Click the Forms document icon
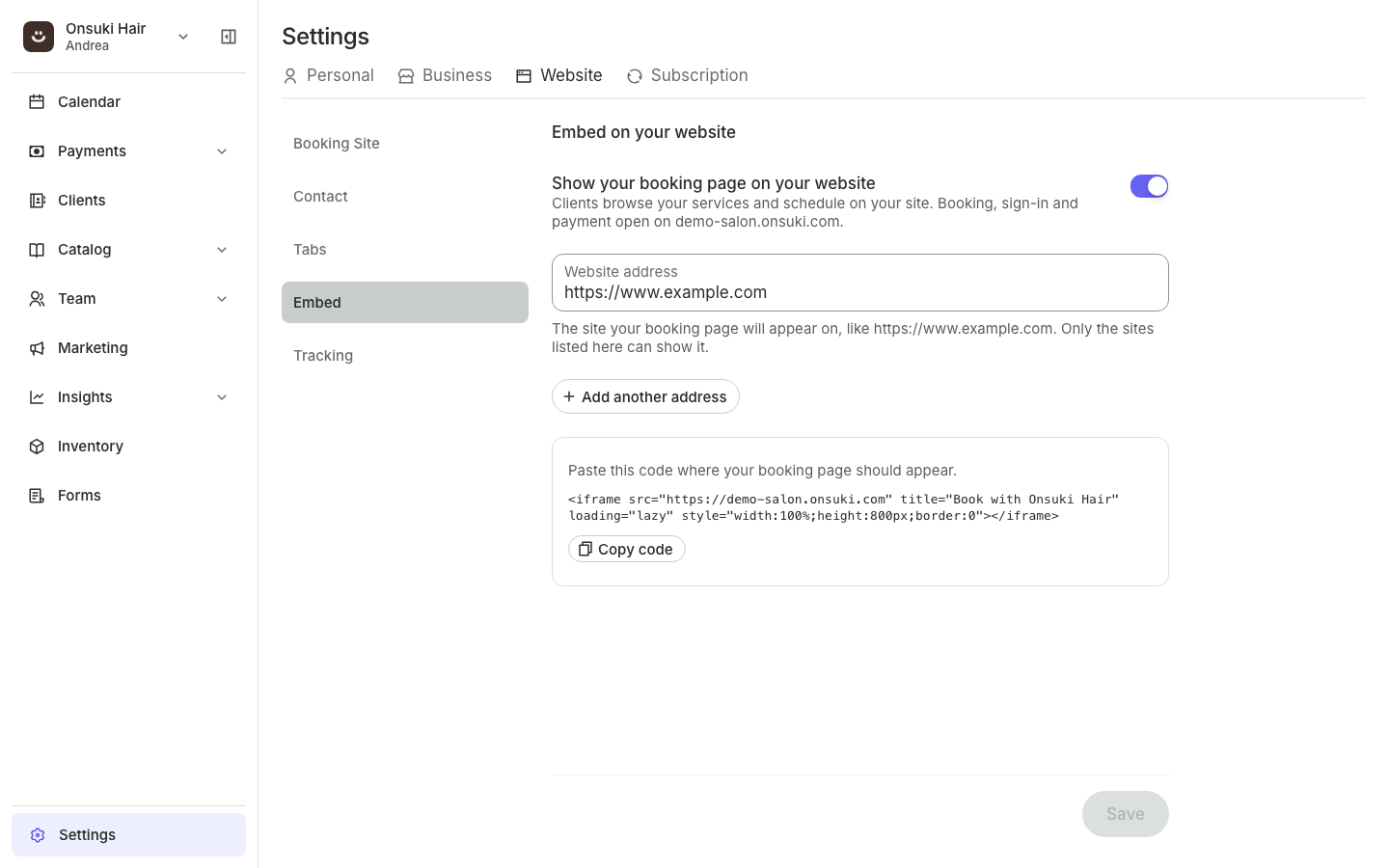 (37, 496)
